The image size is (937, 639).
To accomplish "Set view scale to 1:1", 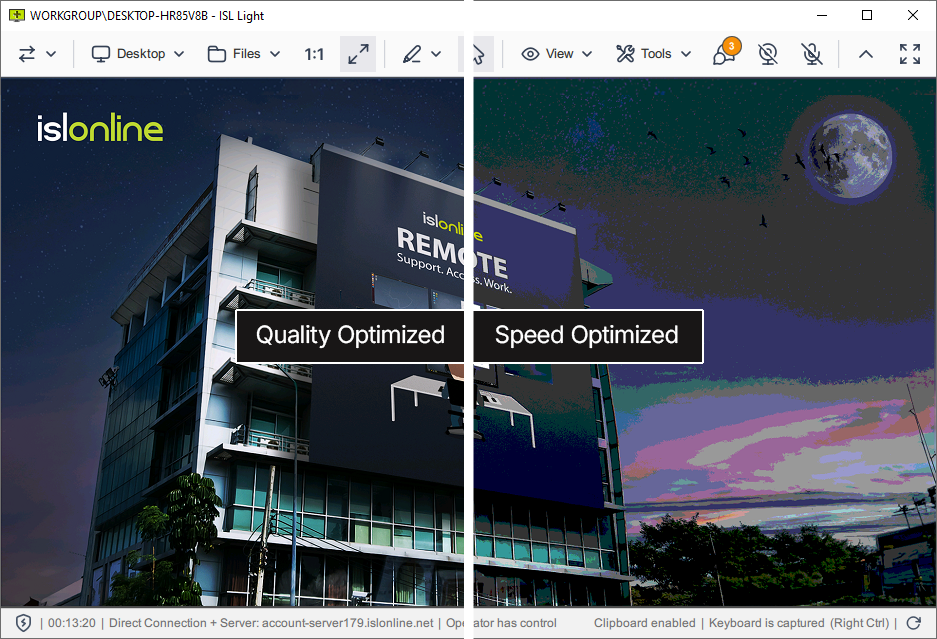I will point(314,54).
